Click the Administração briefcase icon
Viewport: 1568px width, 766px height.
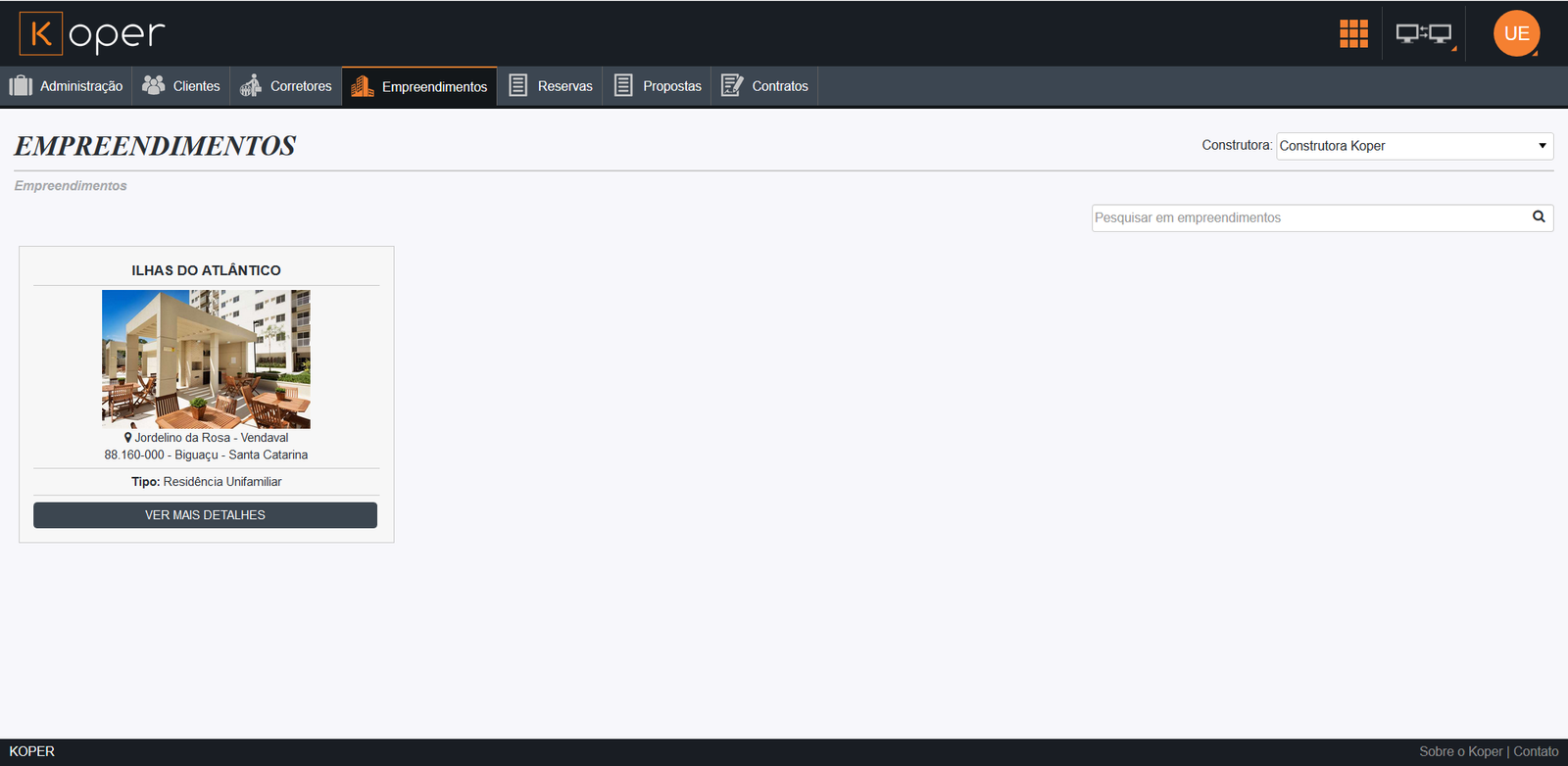21,86
